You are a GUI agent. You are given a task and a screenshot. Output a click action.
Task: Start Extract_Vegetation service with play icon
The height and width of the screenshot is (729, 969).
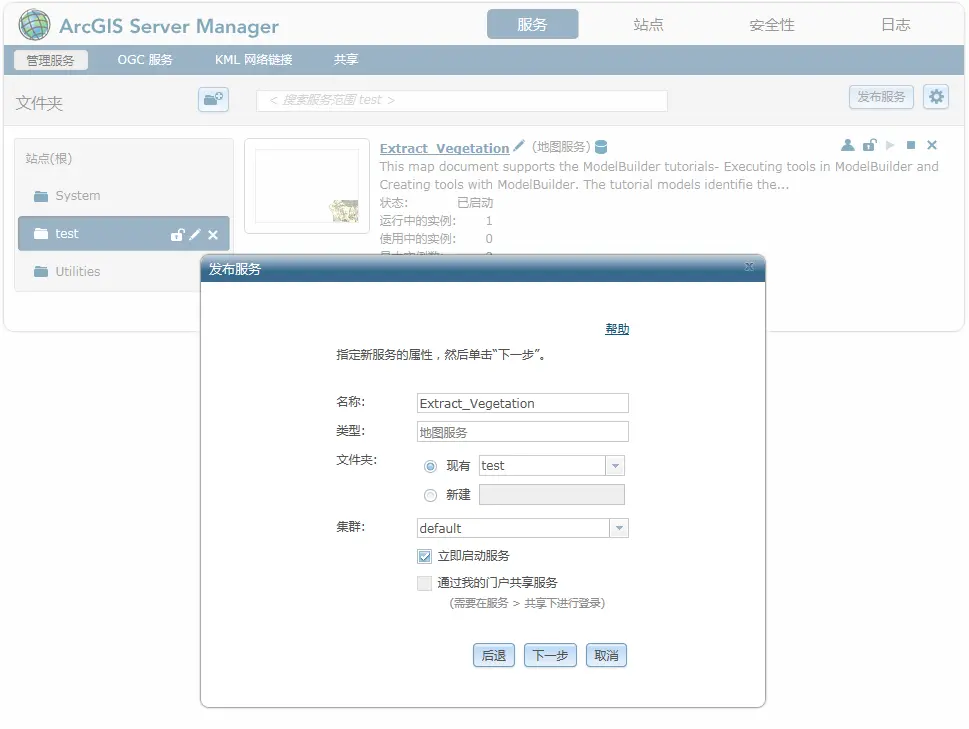point(890,145)
